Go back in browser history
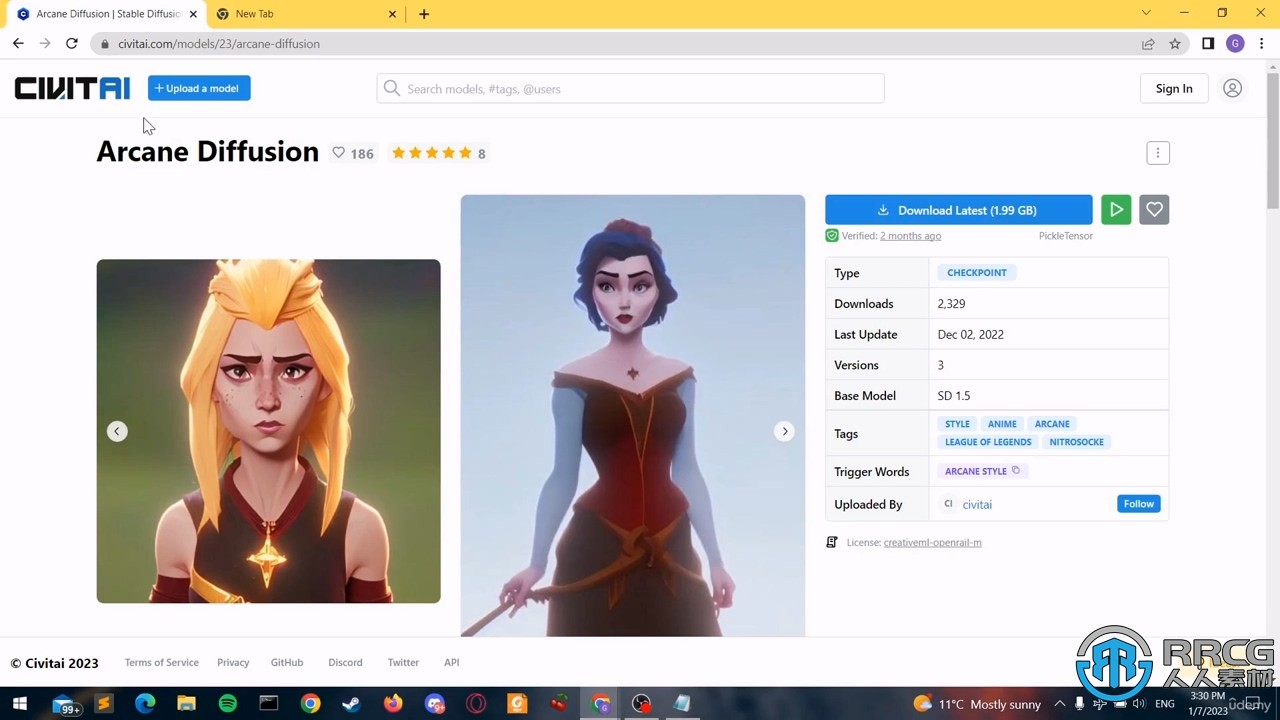Viewport: 1280px width, 720px height. pyautogui.click(x=18, y=43)
